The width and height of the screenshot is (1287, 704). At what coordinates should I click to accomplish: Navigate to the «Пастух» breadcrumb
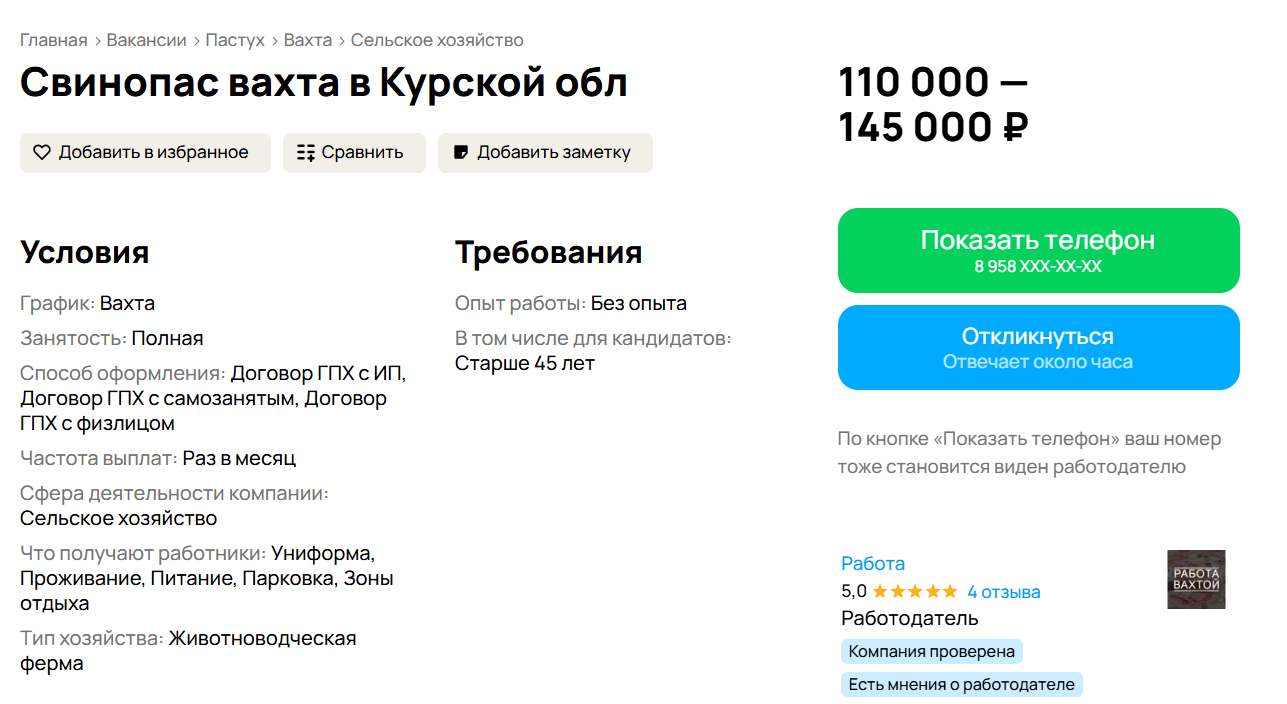click(235, 40)
